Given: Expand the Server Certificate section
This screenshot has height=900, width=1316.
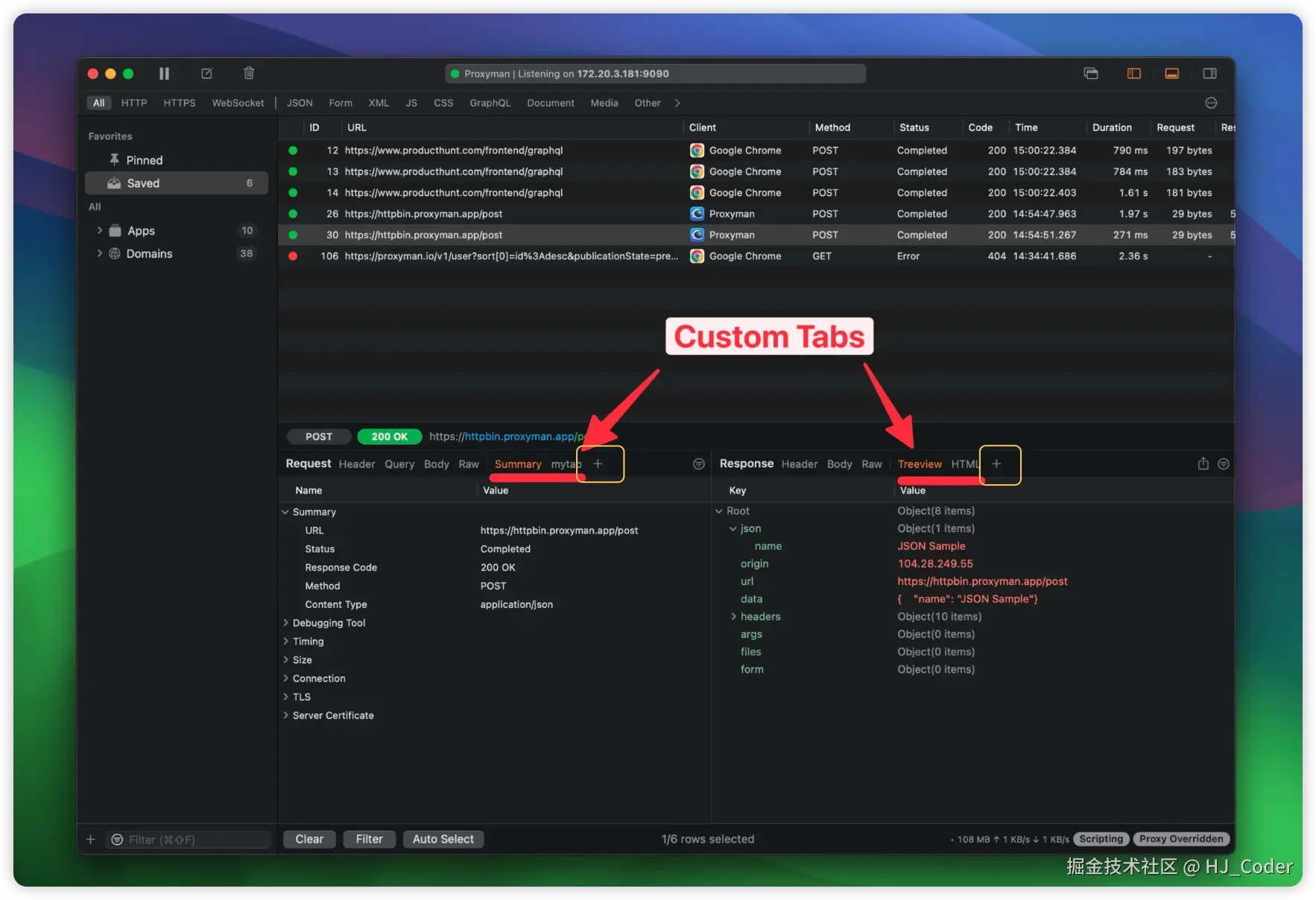Looking at the screenshot, I should tap(285, 715).
